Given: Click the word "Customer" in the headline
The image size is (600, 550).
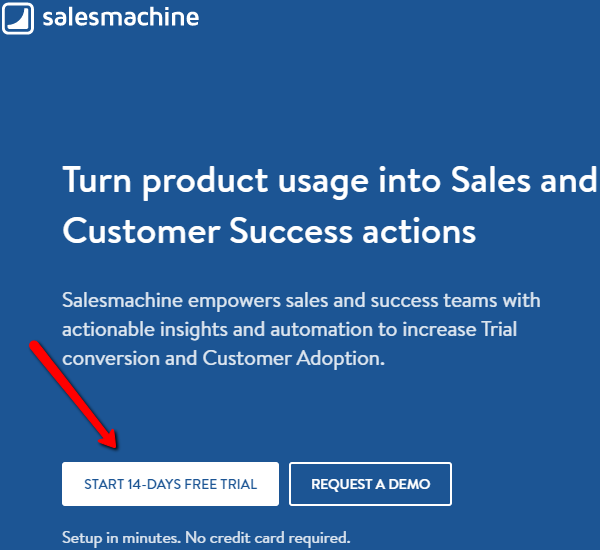Looking at the screenshot, I should pos(142,231).
